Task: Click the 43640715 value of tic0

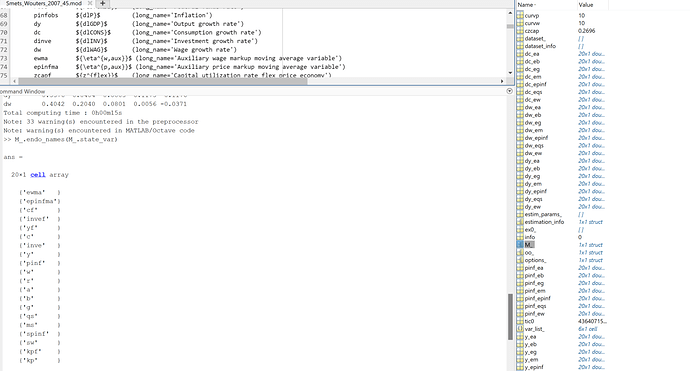Action: pyautogui.click(x=592, y=321)
